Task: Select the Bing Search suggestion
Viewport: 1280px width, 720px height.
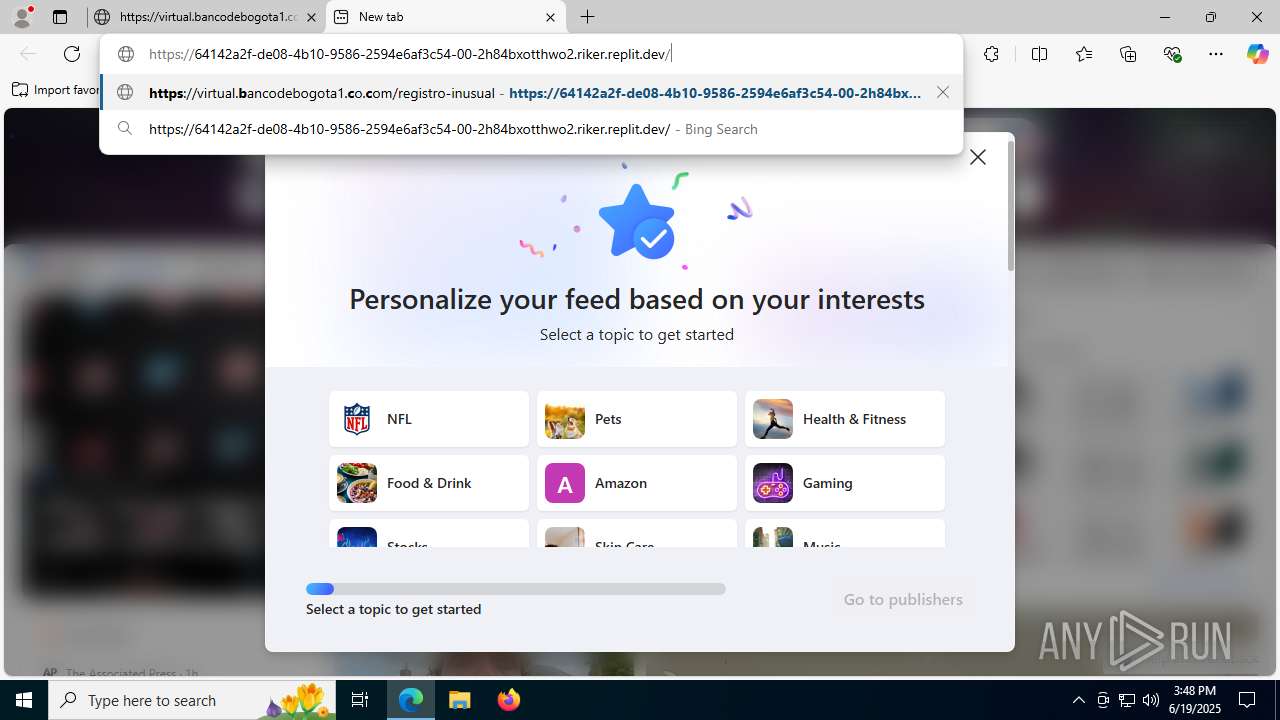Action: pyautogui.click(x=531, y=129)
